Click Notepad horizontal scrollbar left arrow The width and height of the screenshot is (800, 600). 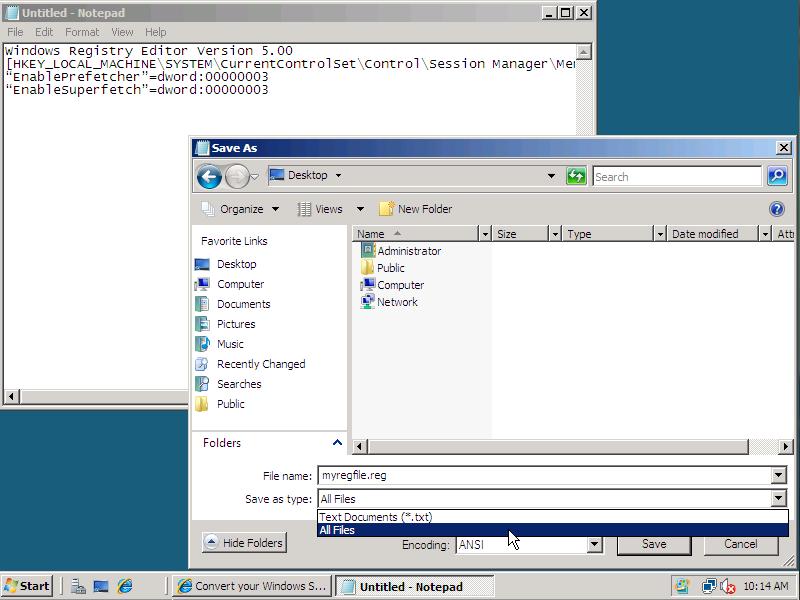pyautogui.click(x=11, y=396)
